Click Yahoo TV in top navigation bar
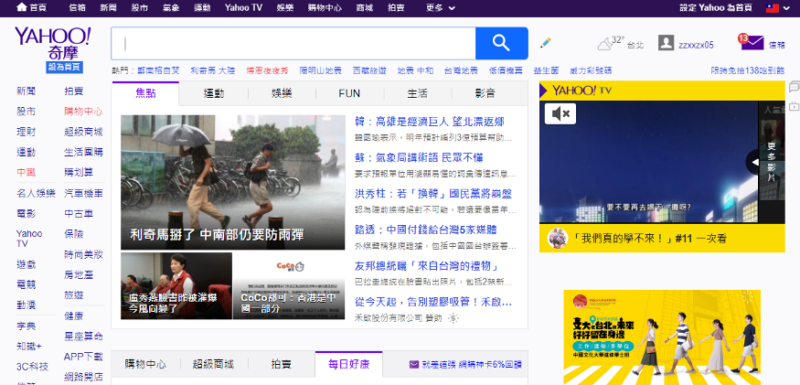This screenshot has width=800, height=385. click(243, 8)
